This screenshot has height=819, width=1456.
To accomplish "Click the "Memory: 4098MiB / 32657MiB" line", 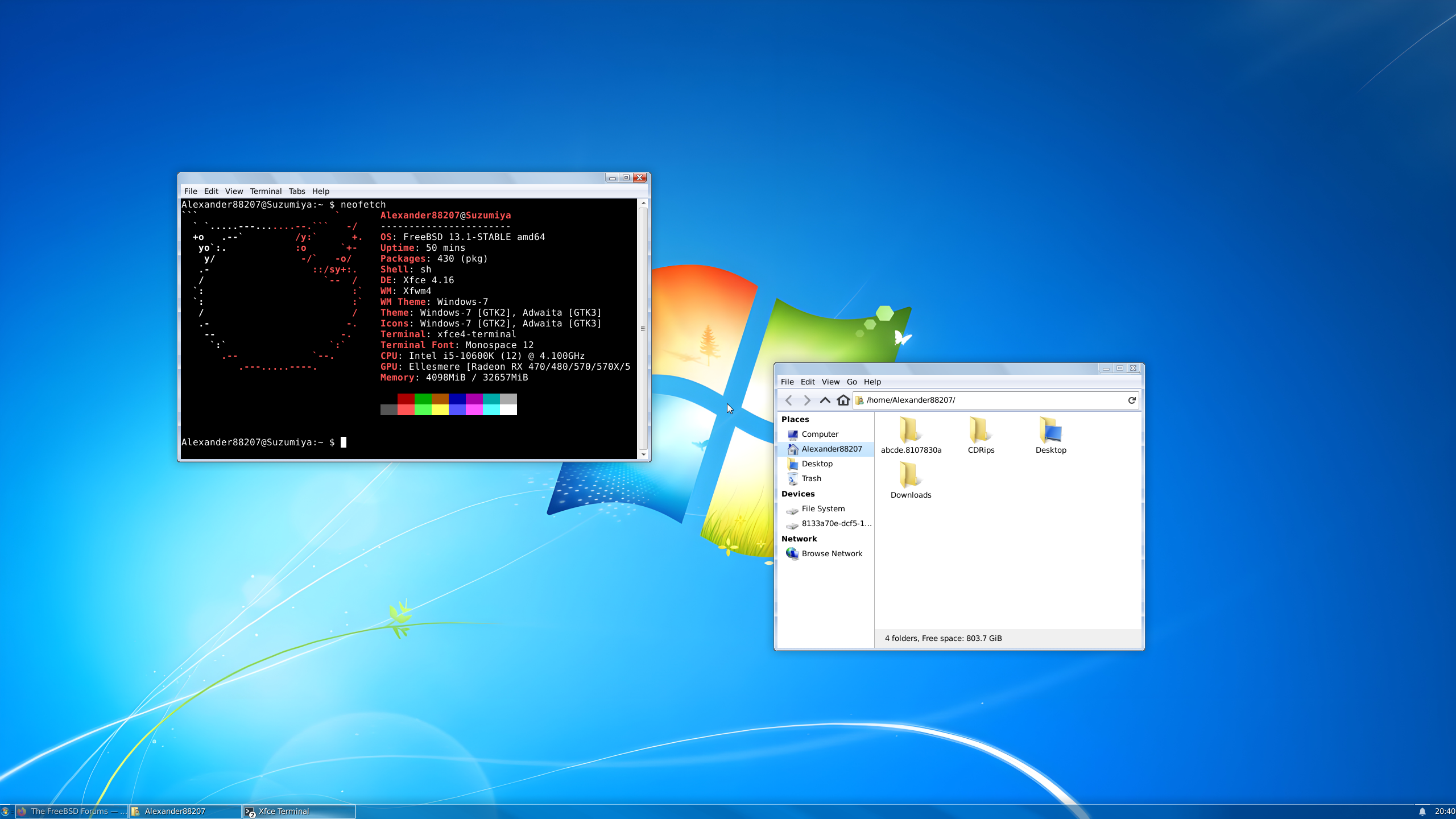I will [454, 378].
